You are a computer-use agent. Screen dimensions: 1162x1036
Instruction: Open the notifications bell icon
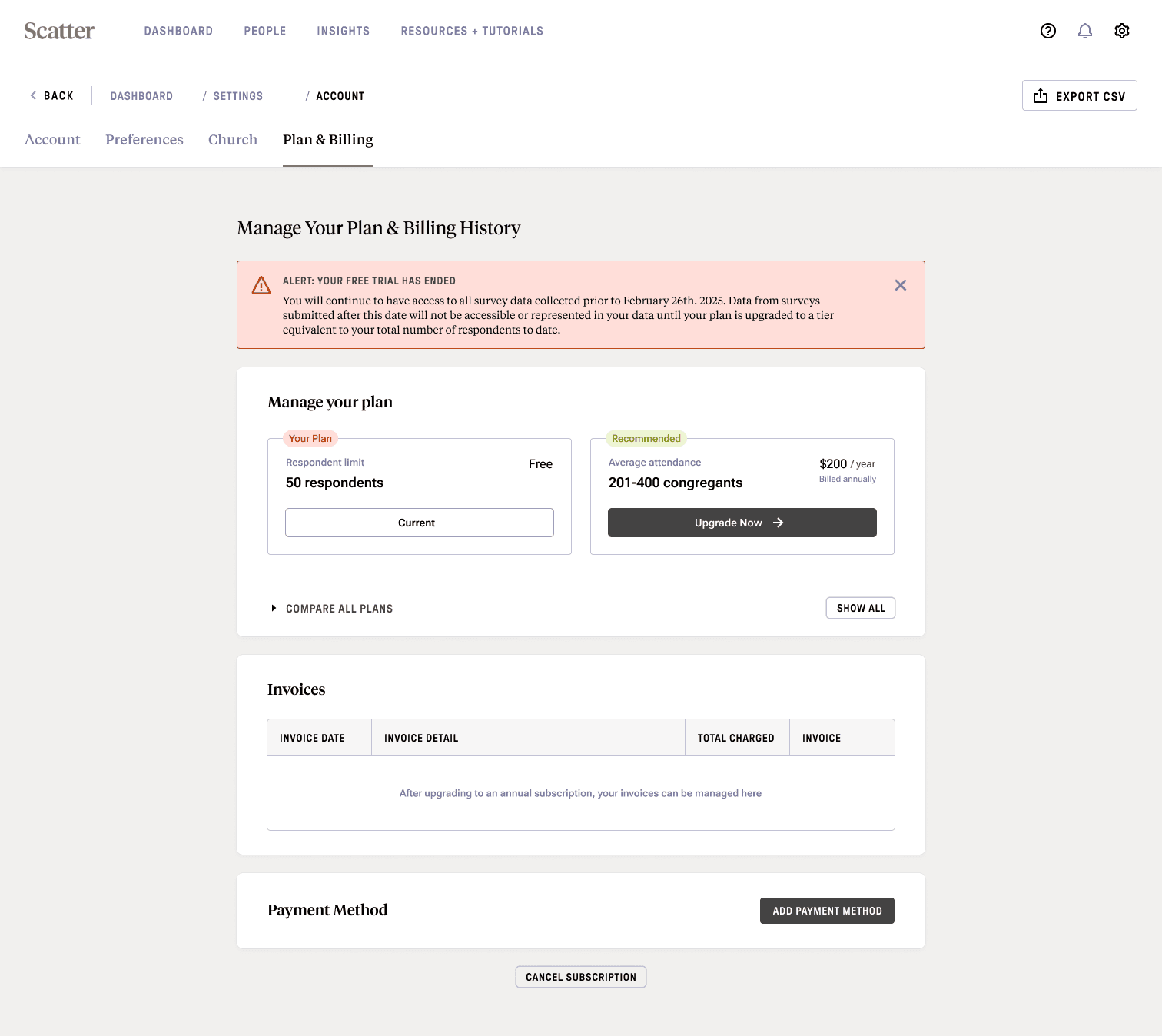1085,31
